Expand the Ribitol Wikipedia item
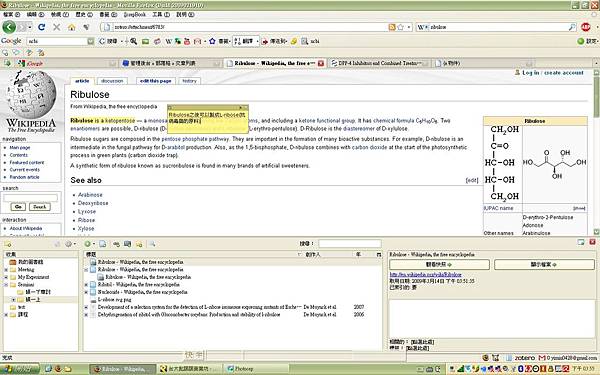600x375 pixels. point(86,285)
